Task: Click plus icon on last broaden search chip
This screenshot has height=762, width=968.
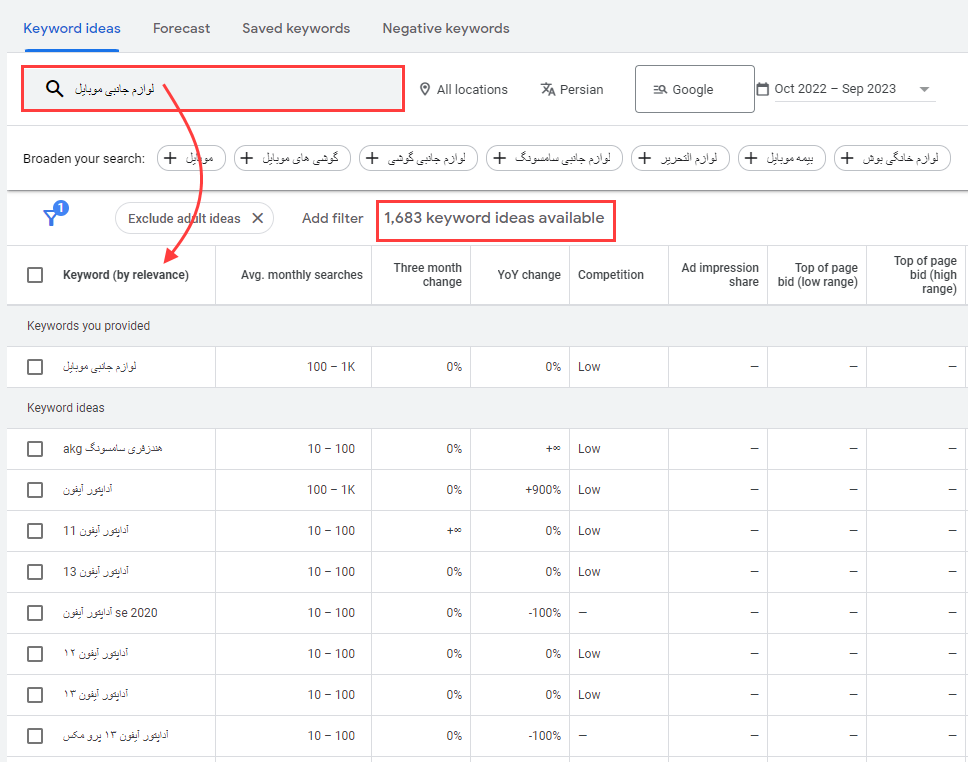Action: click(x=848, y=158)
